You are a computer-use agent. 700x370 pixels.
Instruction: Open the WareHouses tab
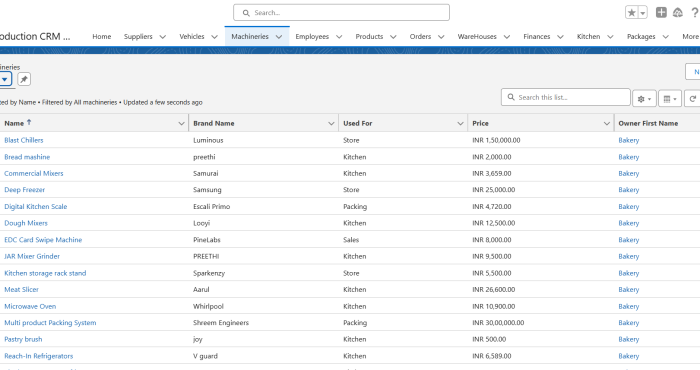click(477, 37)
